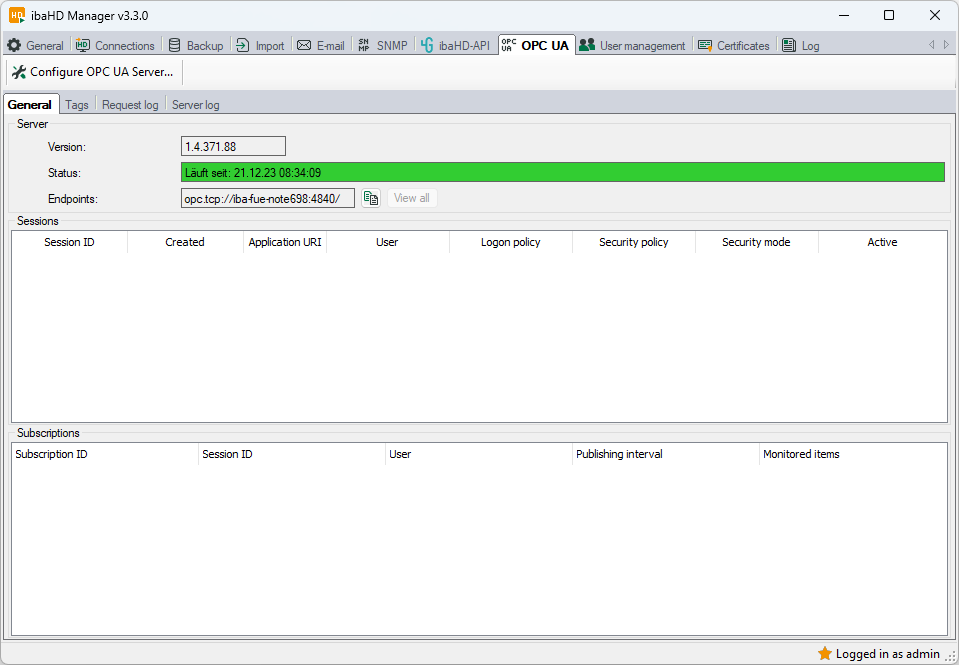
Task: Click the Publishing interval column header
Action: point(666,455)
